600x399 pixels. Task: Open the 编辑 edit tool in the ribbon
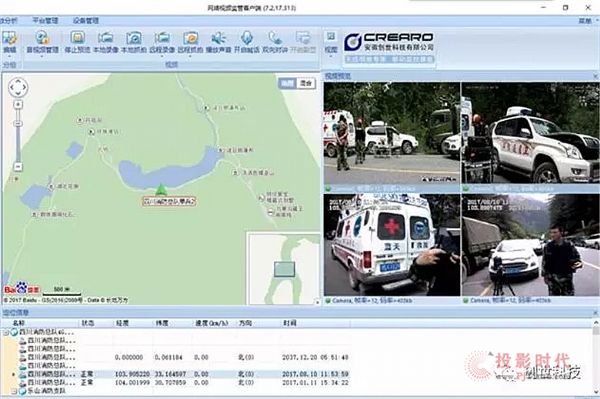coord(10,42)
